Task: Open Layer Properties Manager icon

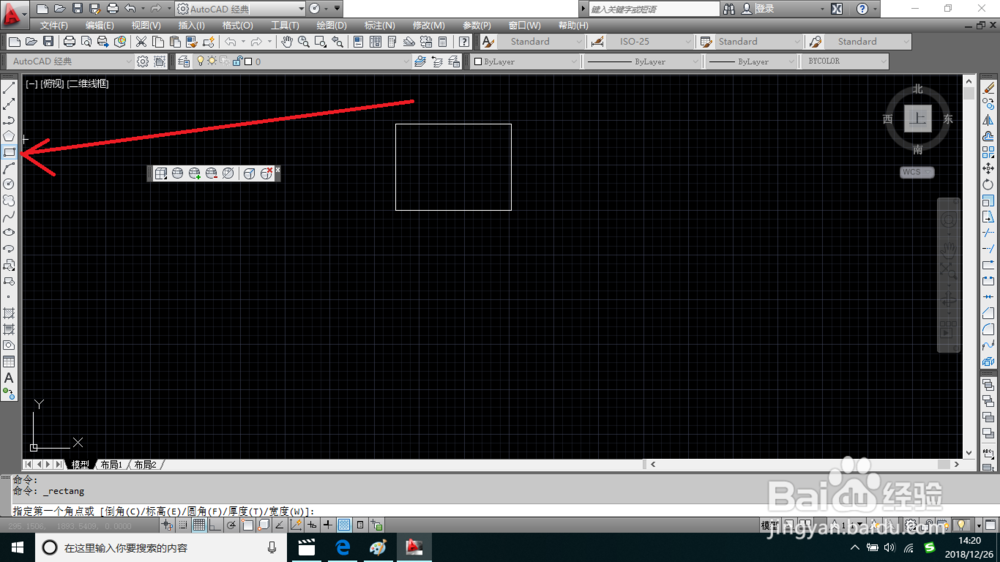Action: point(184,61)
